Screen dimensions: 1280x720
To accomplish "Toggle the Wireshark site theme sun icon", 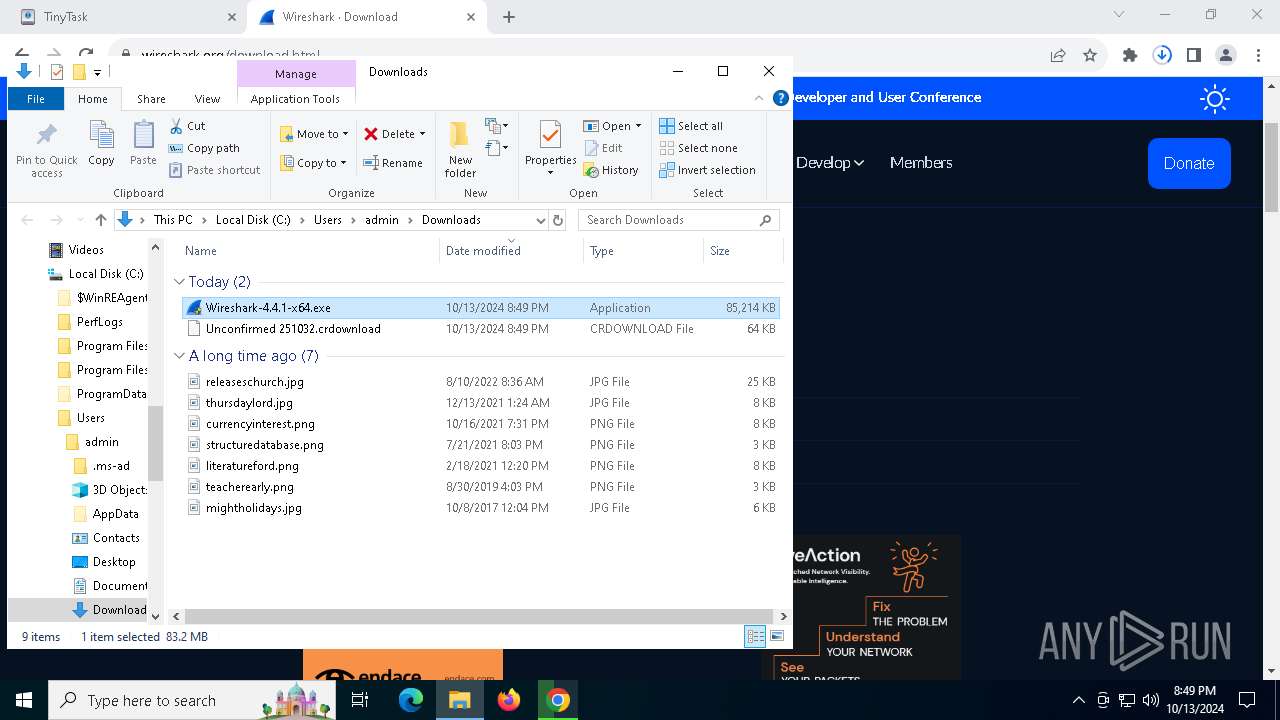I will (1215, 98).
